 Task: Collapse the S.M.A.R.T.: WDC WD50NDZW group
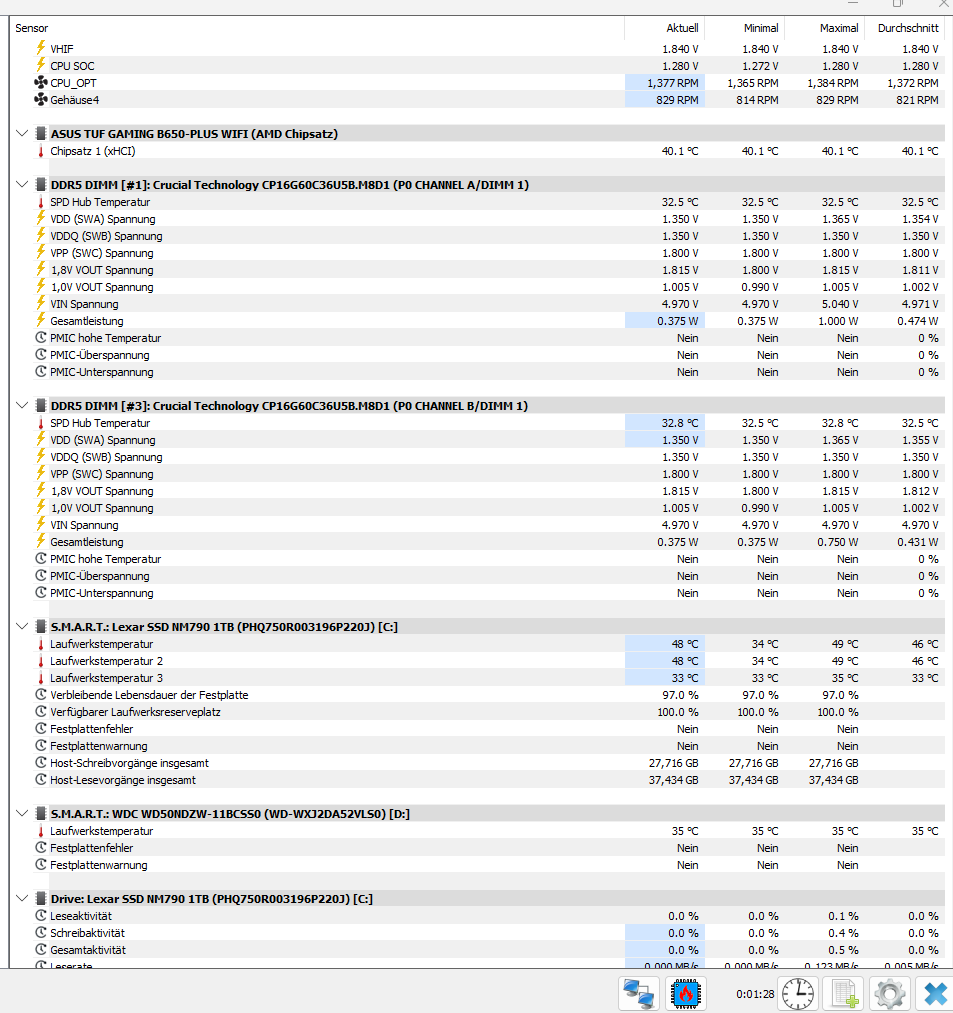(x=22, y=813)
